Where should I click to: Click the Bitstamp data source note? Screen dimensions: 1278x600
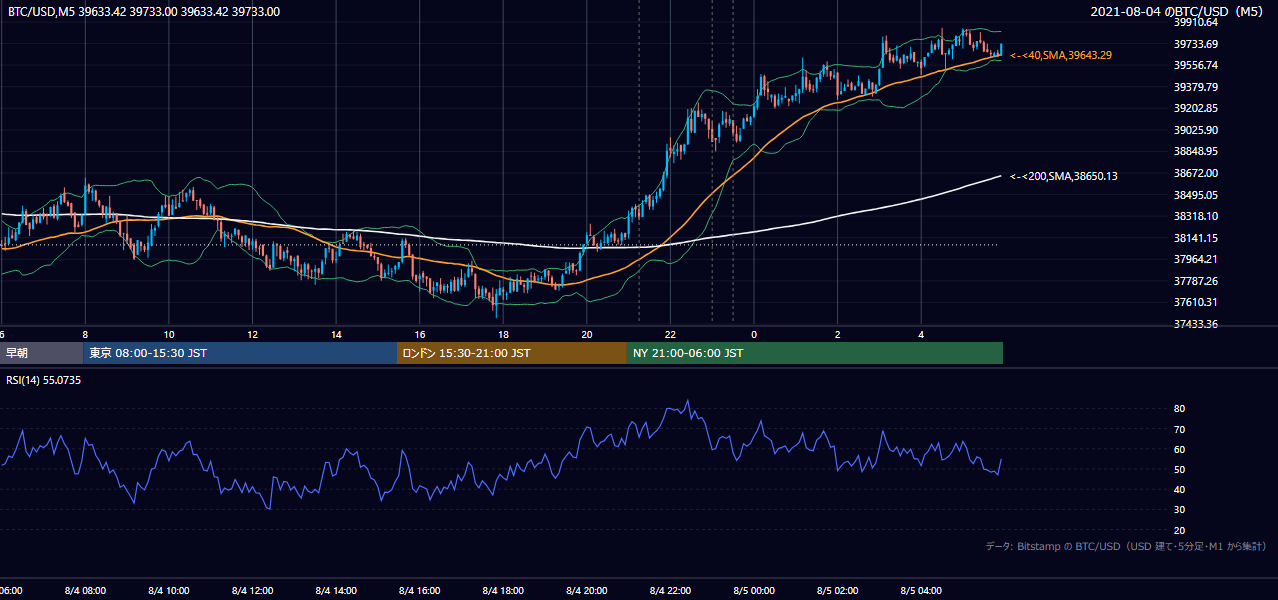click(1126, 546)
